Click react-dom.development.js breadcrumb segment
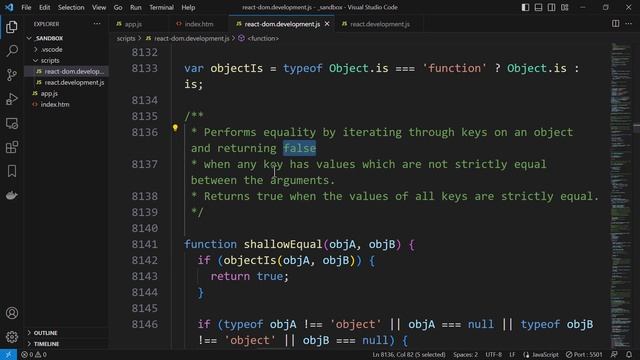Screen dimensions: 640x360 pos(188,38)
